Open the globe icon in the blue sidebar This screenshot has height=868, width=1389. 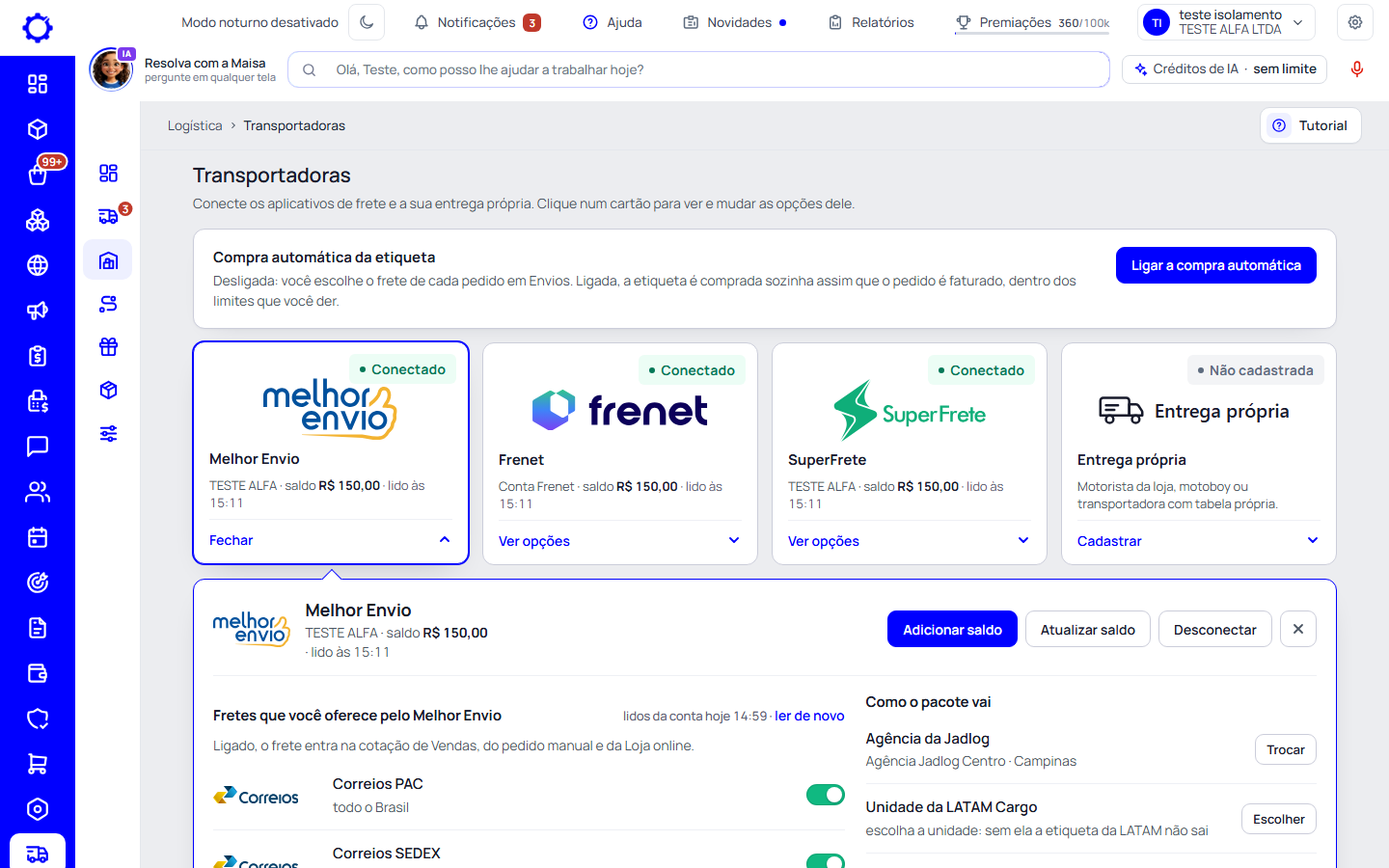[38, 265]
